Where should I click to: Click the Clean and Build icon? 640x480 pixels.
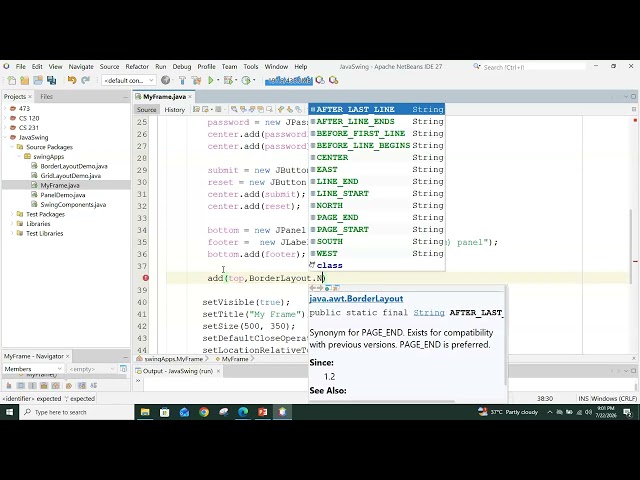point(196,80)
